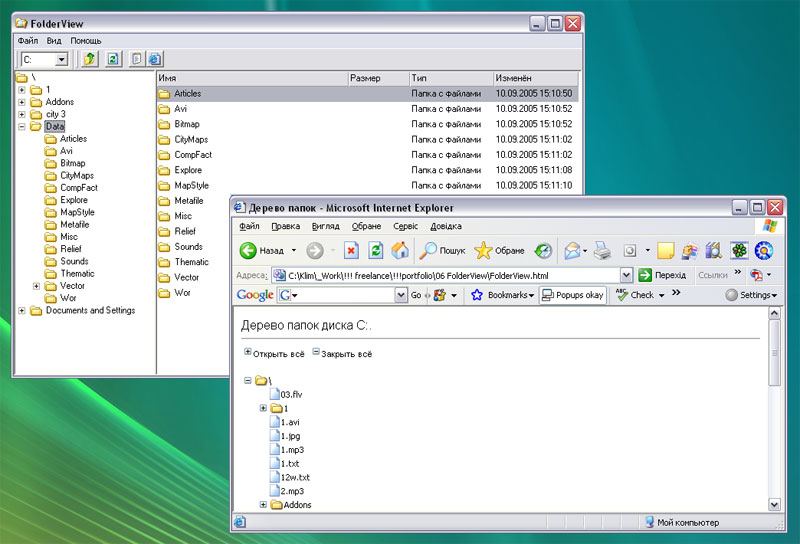The height and width of the screenshot is (544, 800).
Task: Click the HTML export icon in FolderView toolbar
Action: click(x=155, y=59)
